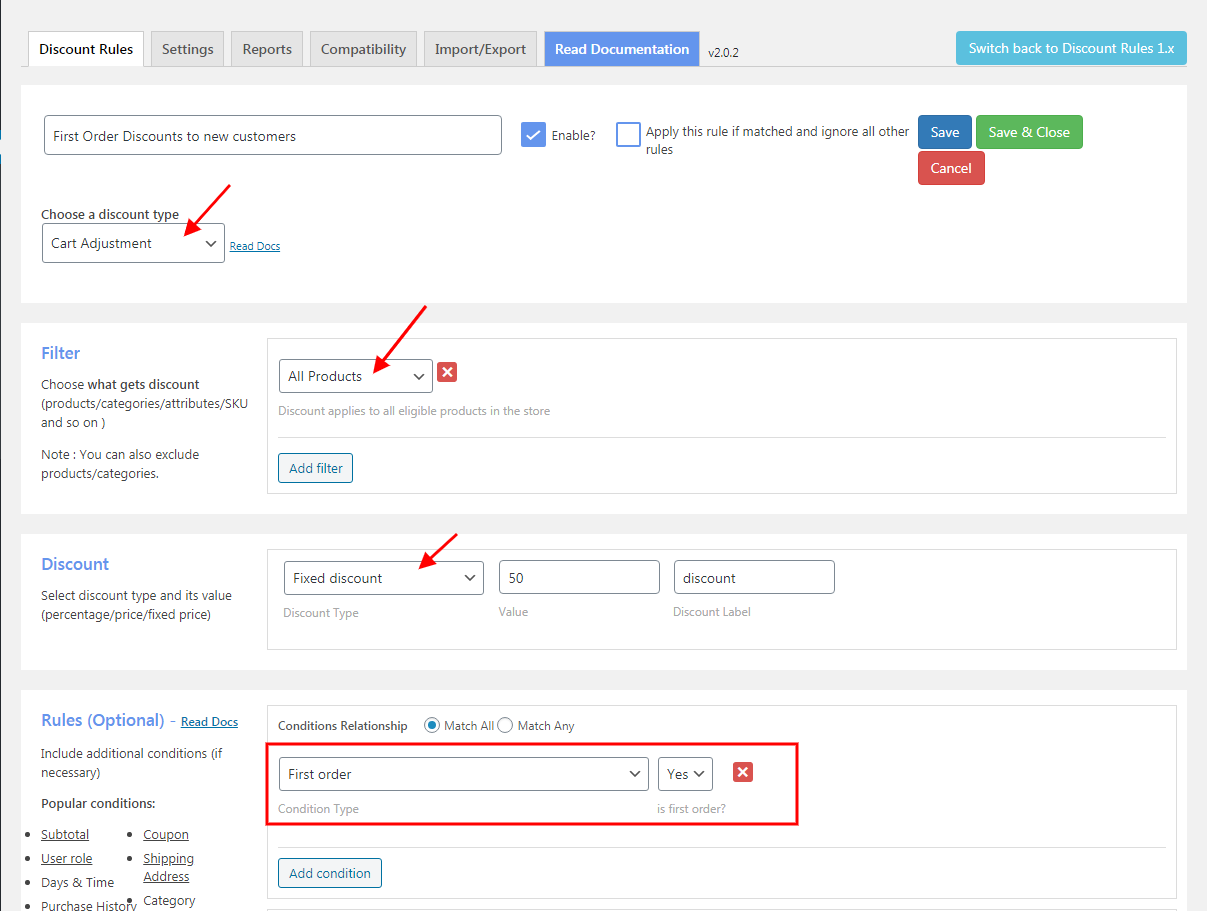The height and width of the screenshot is (911, 1207).
Task: Click the Add filter button
Action: (x=316, y=468)
